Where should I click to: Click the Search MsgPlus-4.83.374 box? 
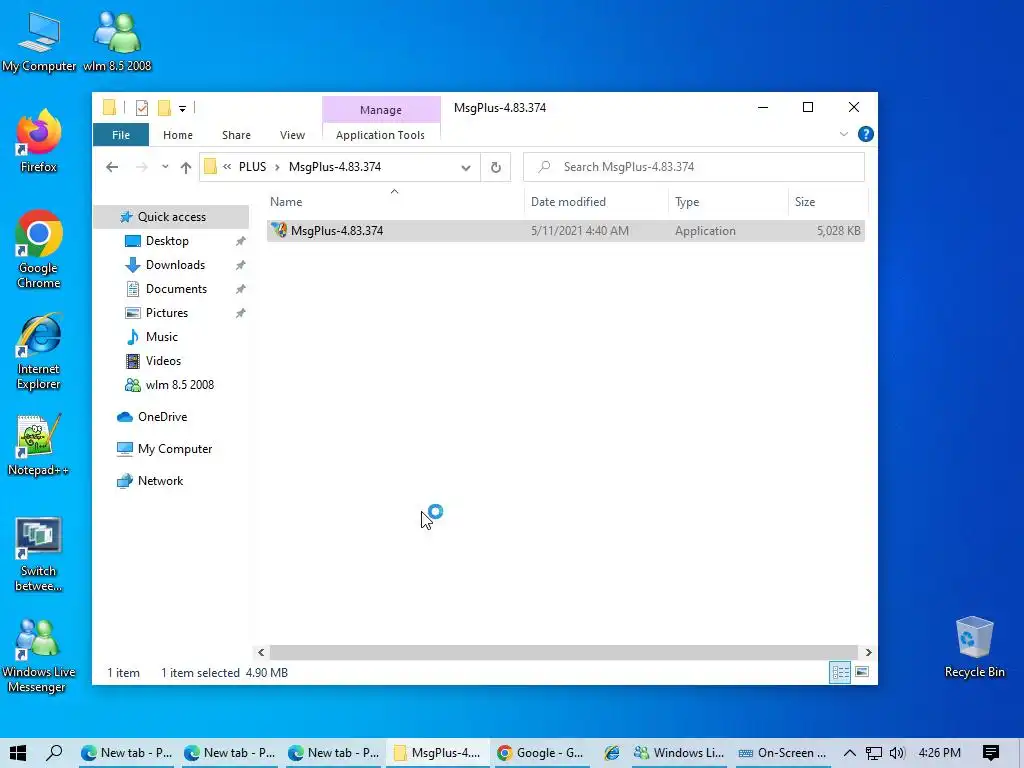[x=694, y=167]
